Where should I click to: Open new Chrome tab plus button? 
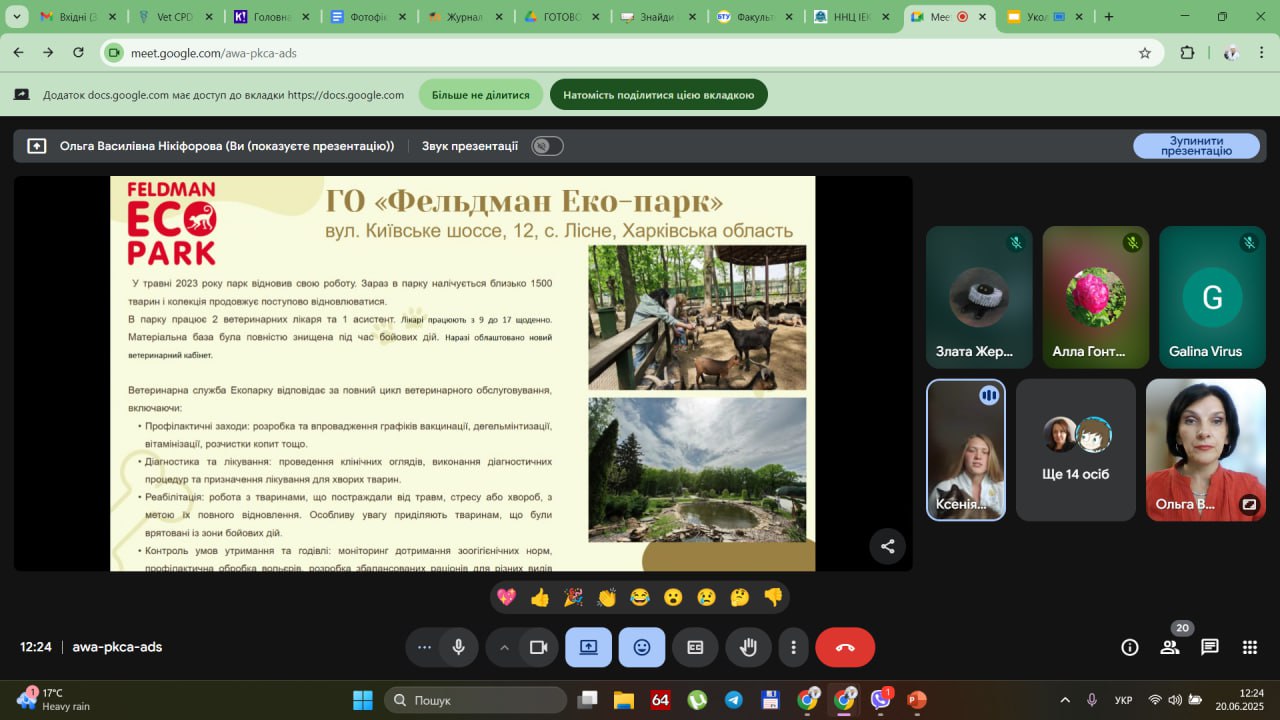pyautogui.click(x=1108, y=17)
